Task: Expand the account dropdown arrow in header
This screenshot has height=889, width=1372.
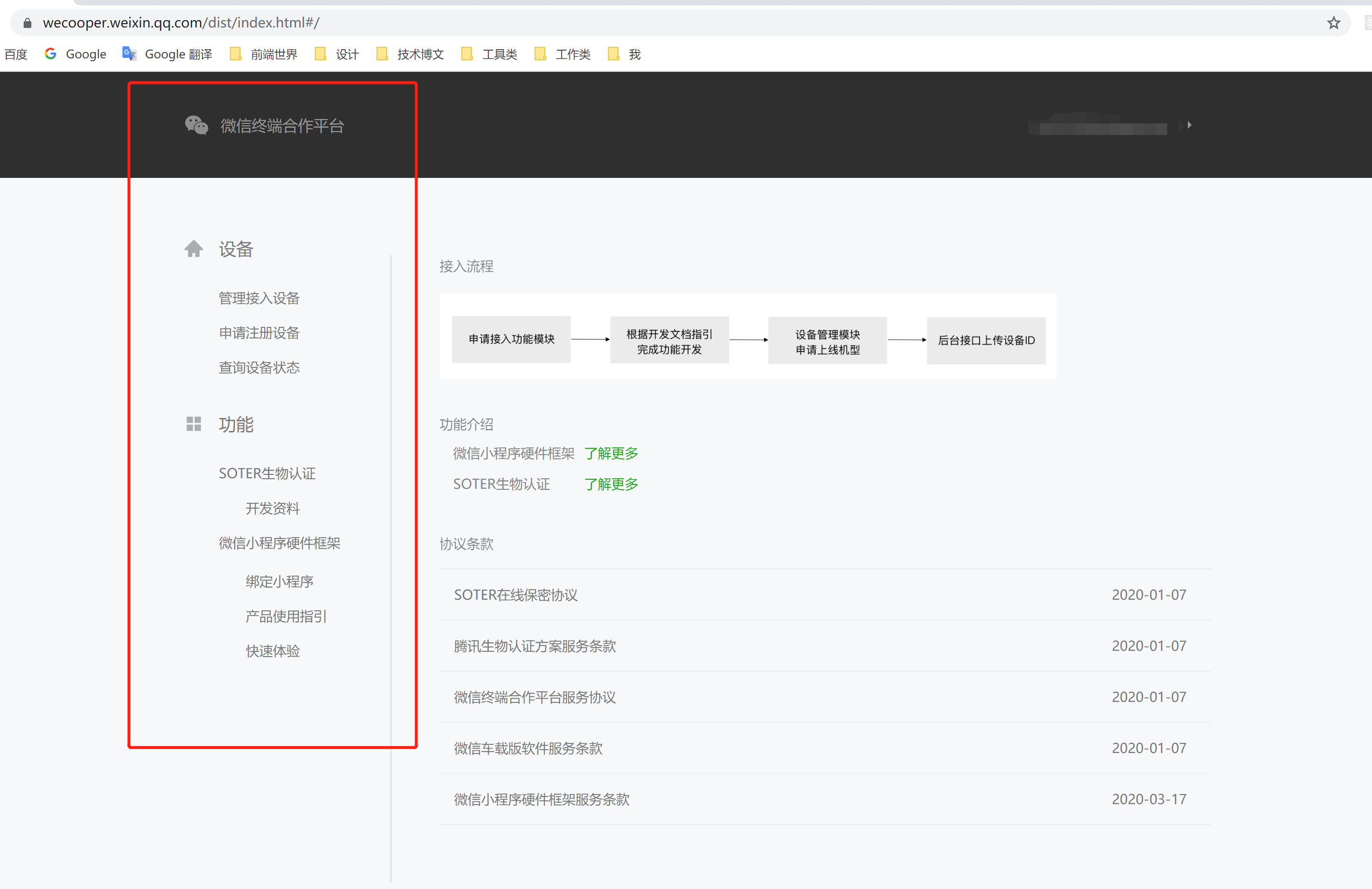Action: click(1189, 125)
